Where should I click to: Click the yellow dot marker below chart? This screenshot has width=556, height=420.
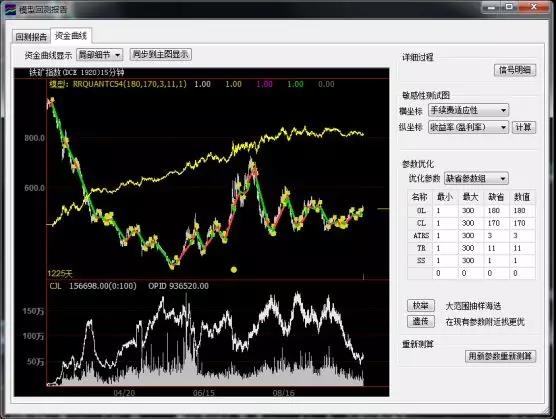click(234, 270)
